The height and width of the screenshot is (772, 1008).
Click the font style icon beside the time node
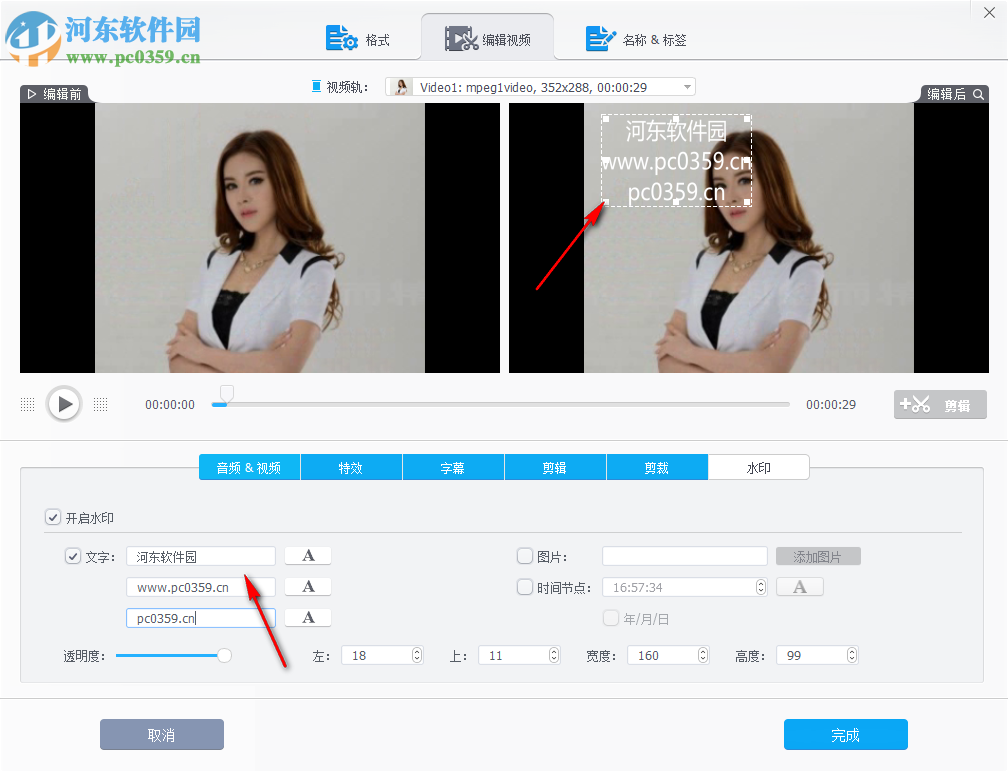coord(799,586)
